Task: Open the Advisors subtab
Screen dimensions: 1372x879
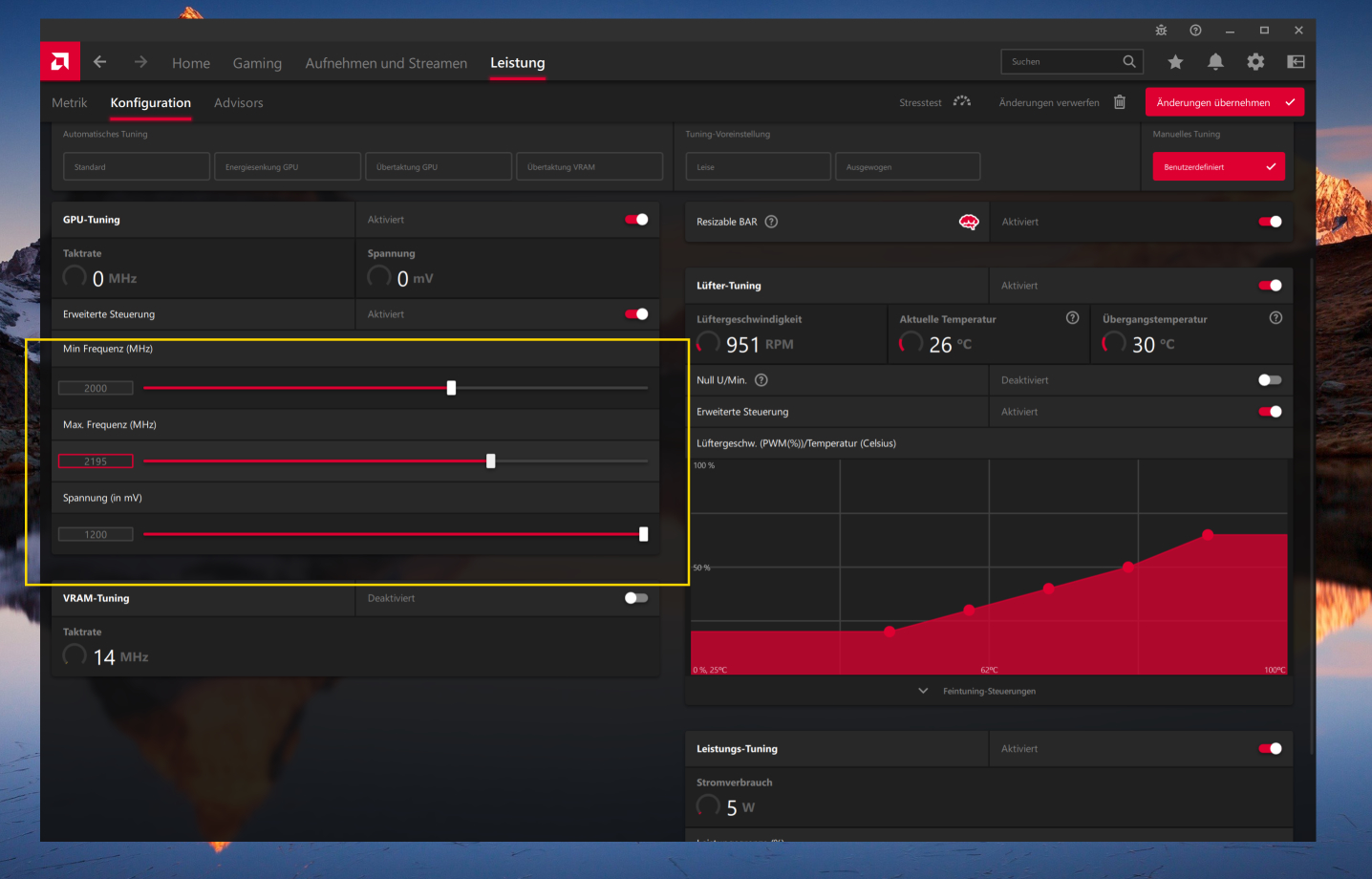Action: (239, 103)
